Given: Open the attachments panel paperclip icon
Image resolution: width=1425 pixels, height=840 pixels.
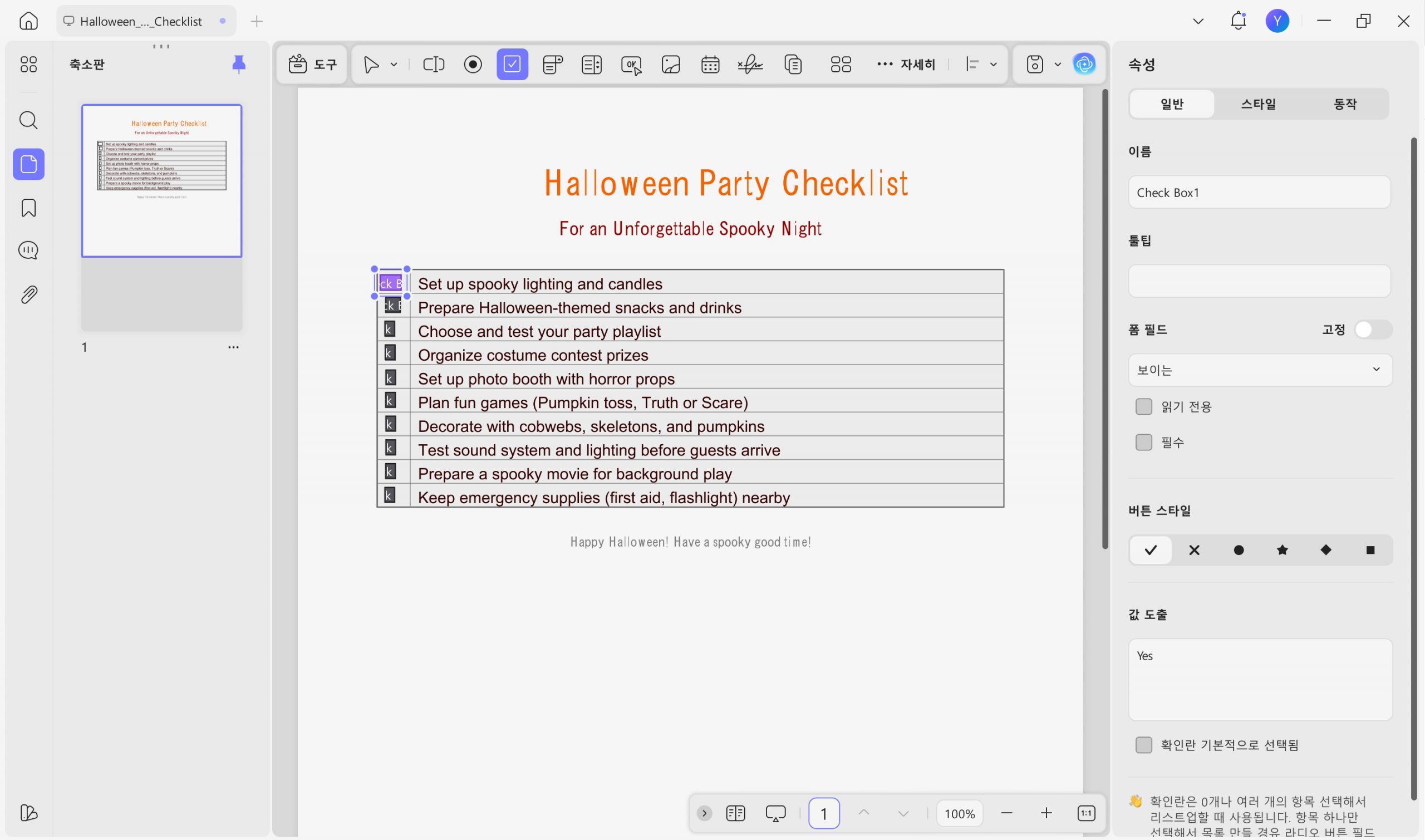Looking at the screenshot, I should [28, 294].
